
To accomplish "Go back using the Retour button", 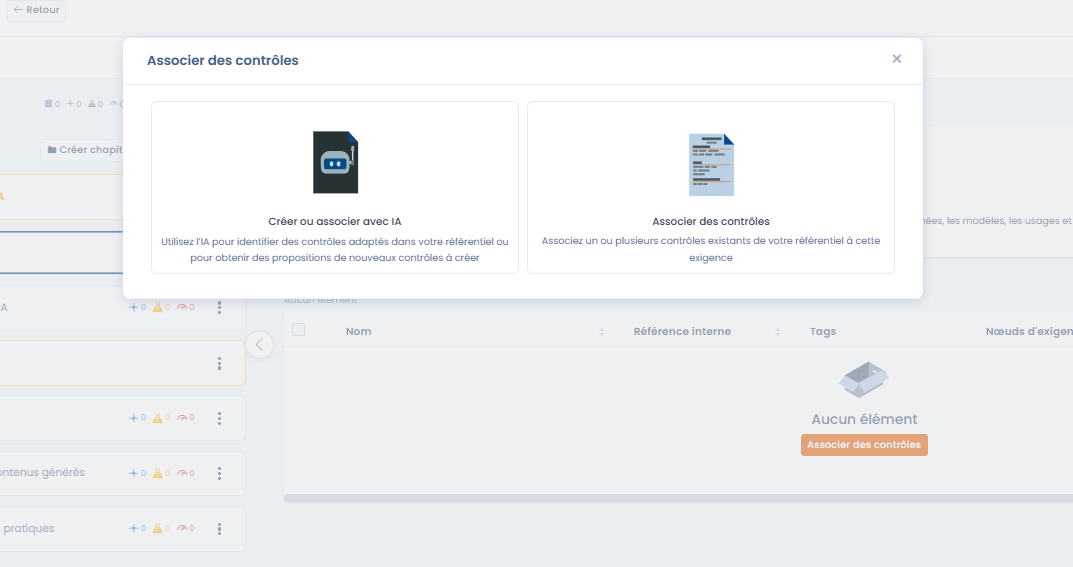I will (x=37, y=10).
